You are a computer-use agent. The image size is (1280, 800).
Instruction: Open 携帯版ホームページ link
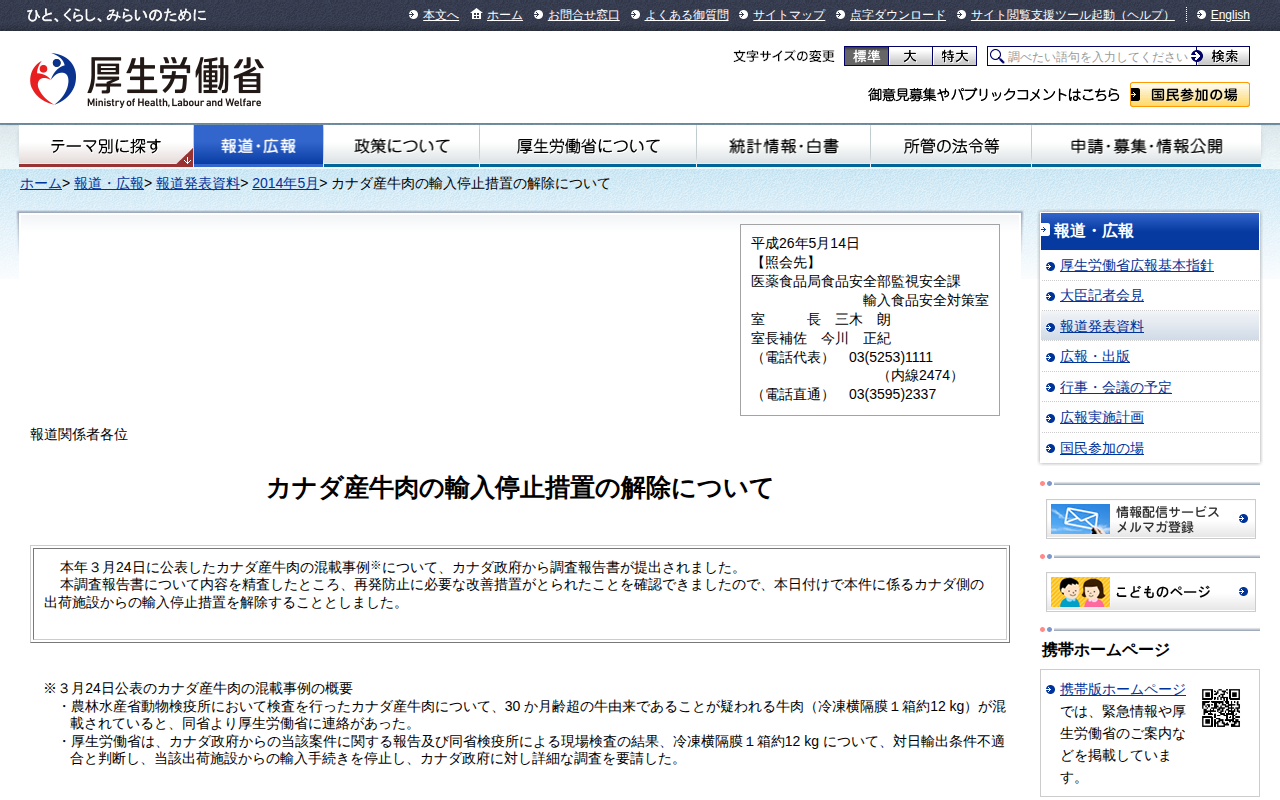click(x=1123, y=689)
